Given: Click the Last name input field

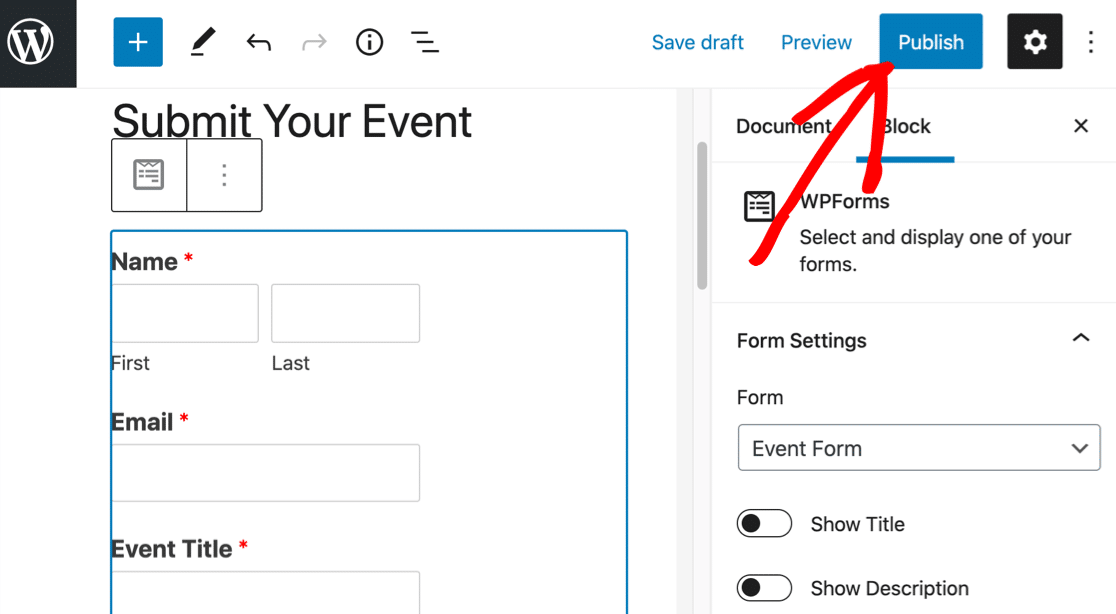Looking at the screenshot, I should coord(345,313).
